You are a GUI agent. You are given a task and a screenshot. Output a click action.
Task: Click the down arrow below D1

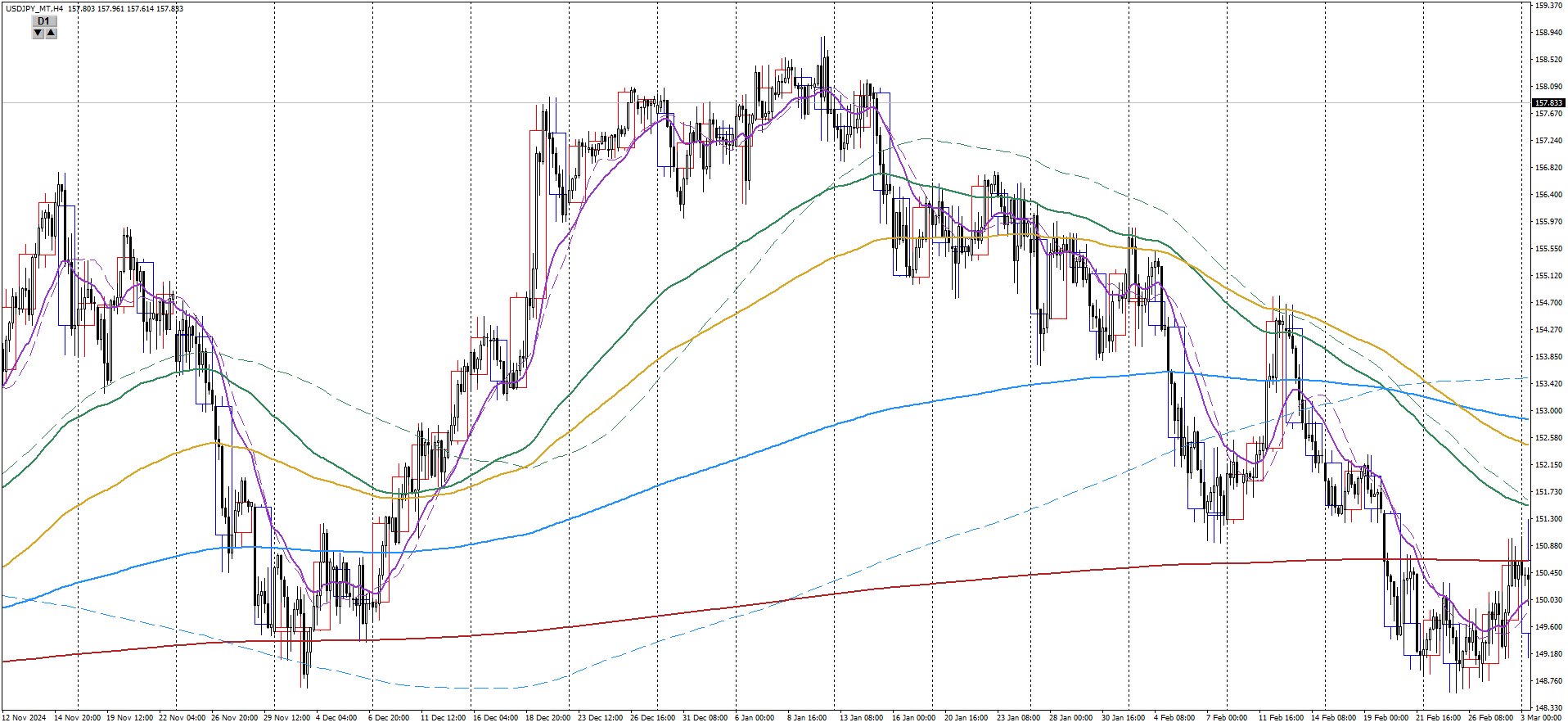click(38, 33)
